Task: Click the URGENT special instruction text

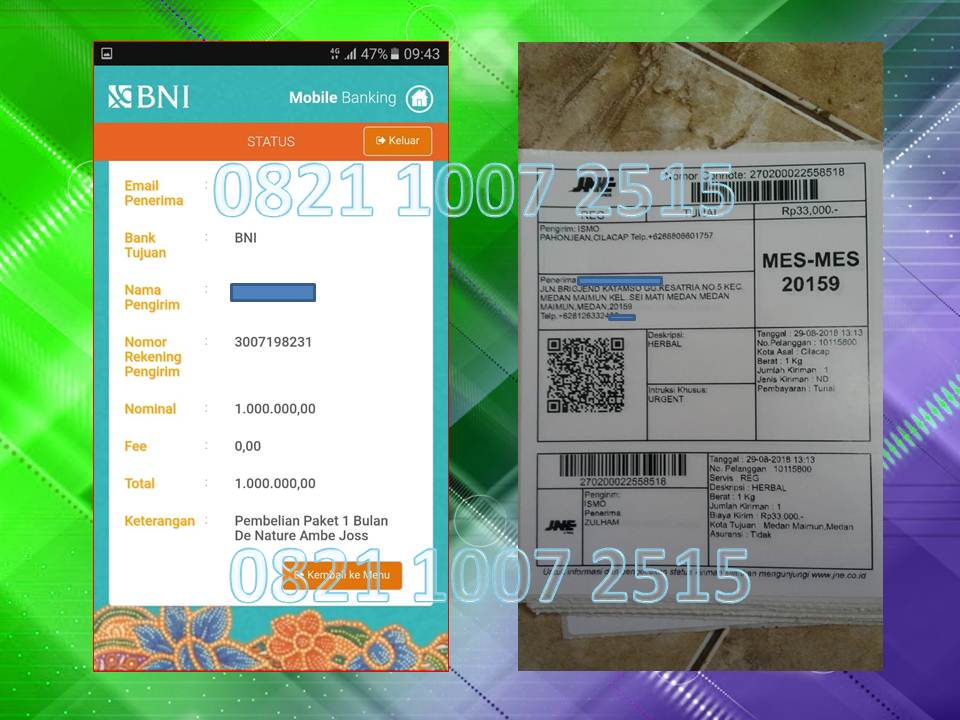Action: (666, 399)
